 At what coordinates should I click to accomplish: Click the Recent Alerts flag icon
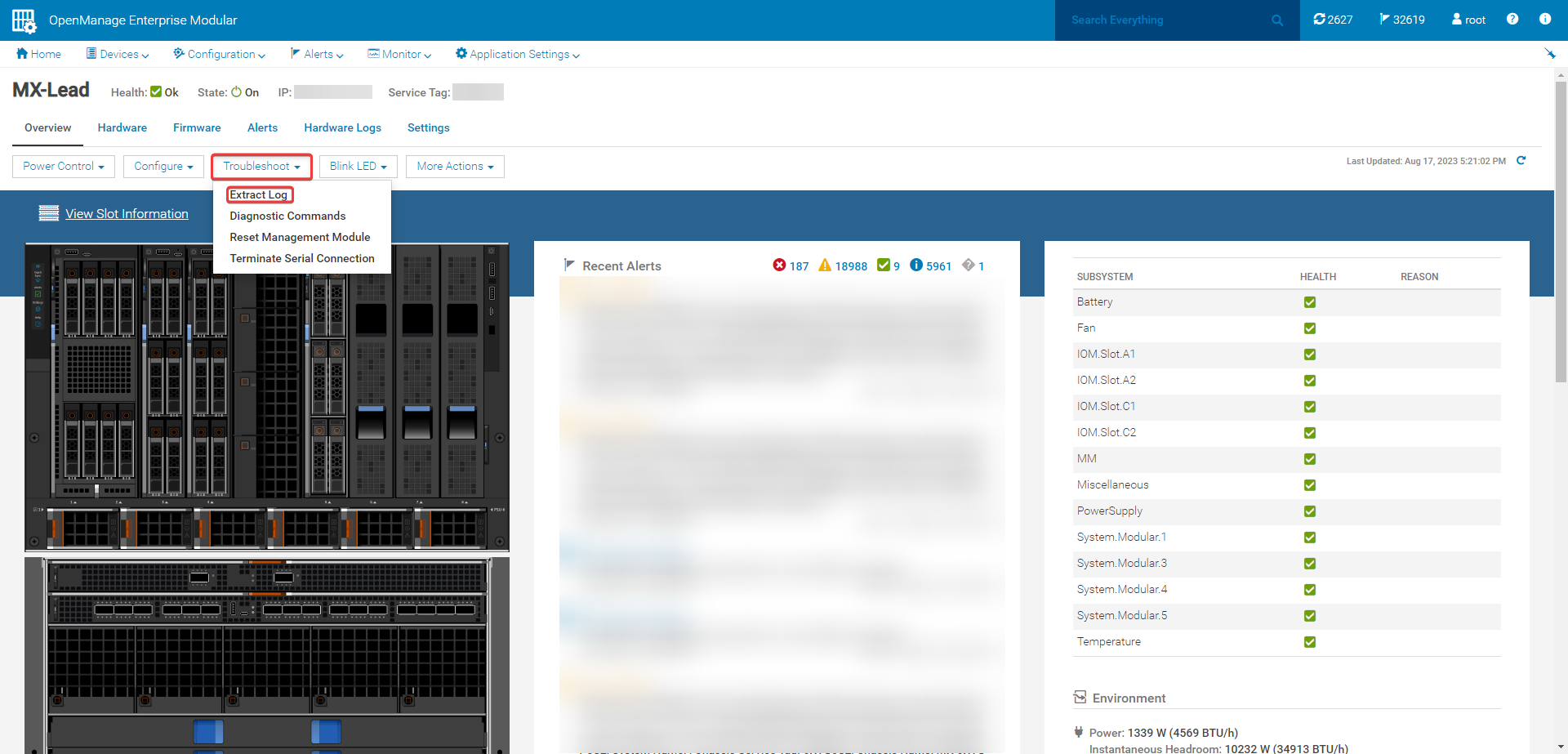click(568, 264)
